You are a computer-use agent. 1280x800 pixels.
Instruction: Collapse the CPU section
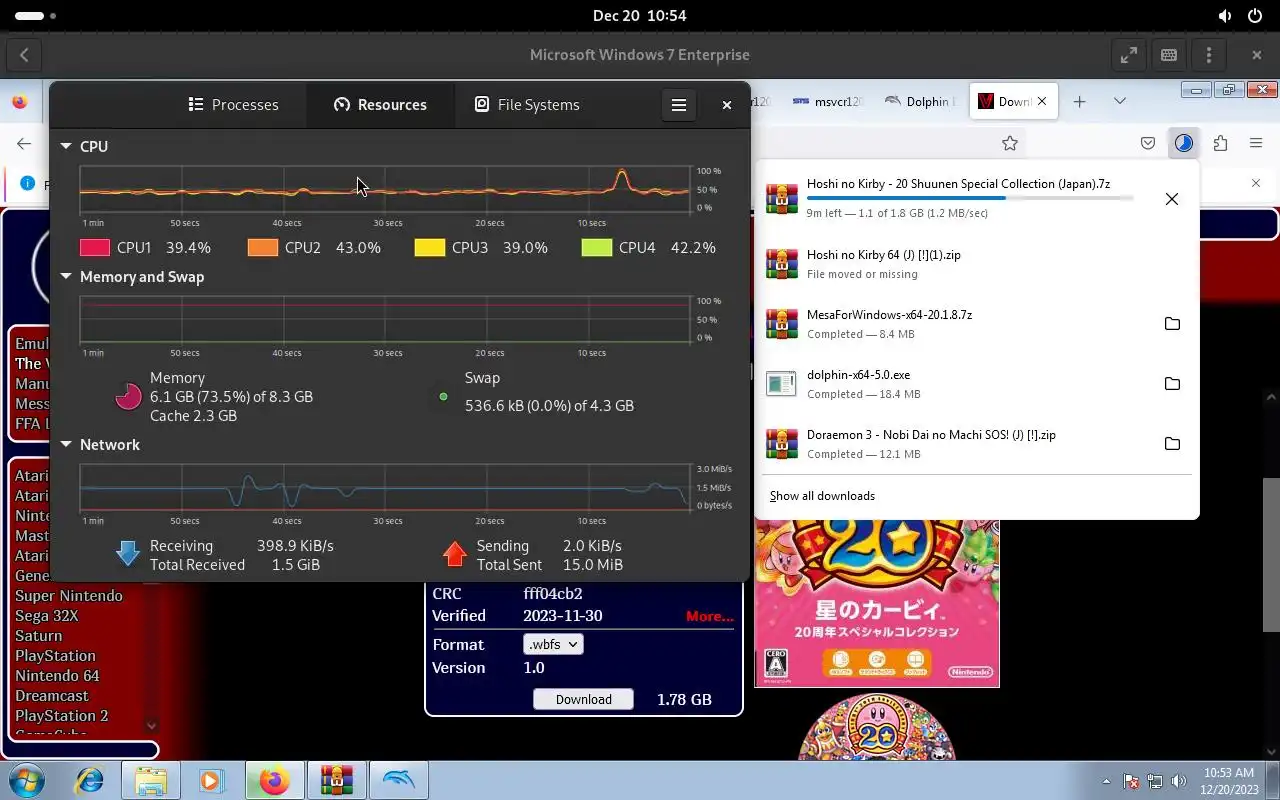(66, 146)
